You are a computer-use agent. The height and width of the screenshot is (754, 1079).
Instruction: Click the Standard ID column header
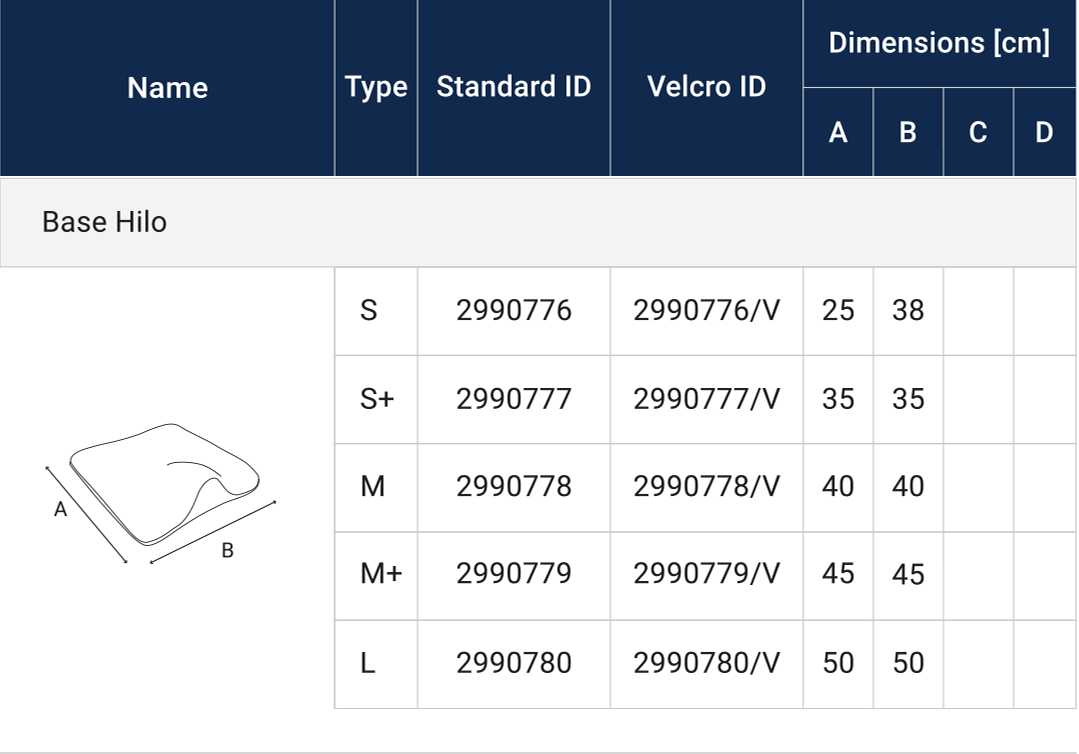pos(513,87)
